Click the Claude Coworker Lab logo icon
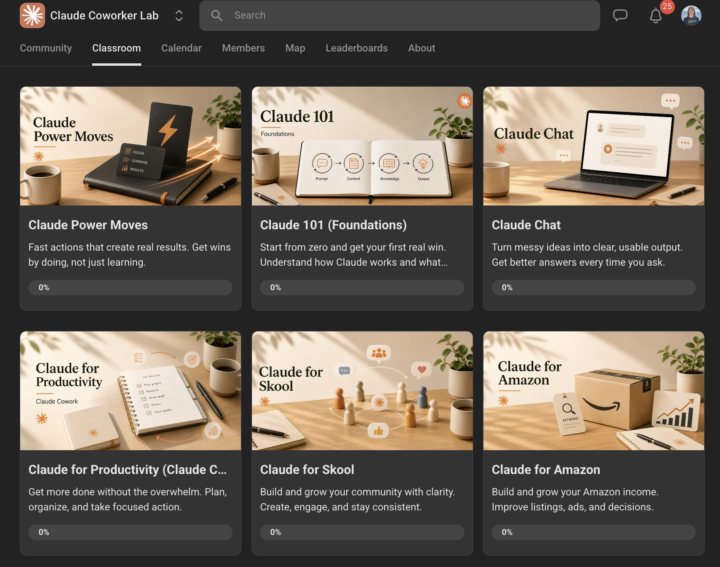This screenshot has width=720, height=567. point(32,15)
